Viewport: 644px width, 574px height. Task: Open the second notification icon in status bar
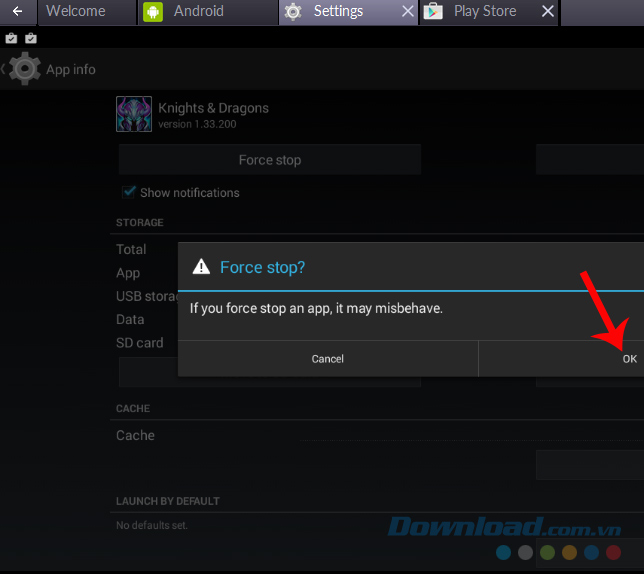pyautogui.click(x=30, y=38)
